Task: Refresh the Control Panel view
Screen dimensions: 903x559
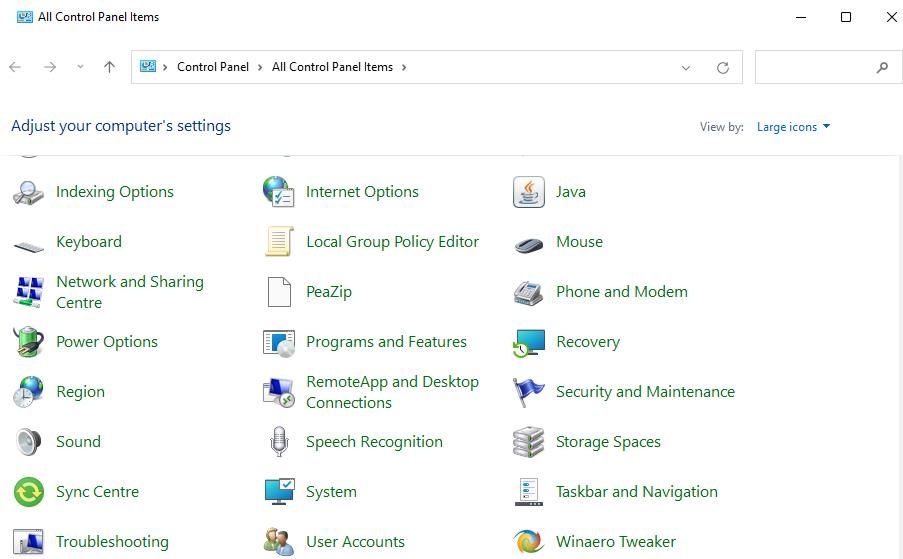Action: click(x=723, y=68)
